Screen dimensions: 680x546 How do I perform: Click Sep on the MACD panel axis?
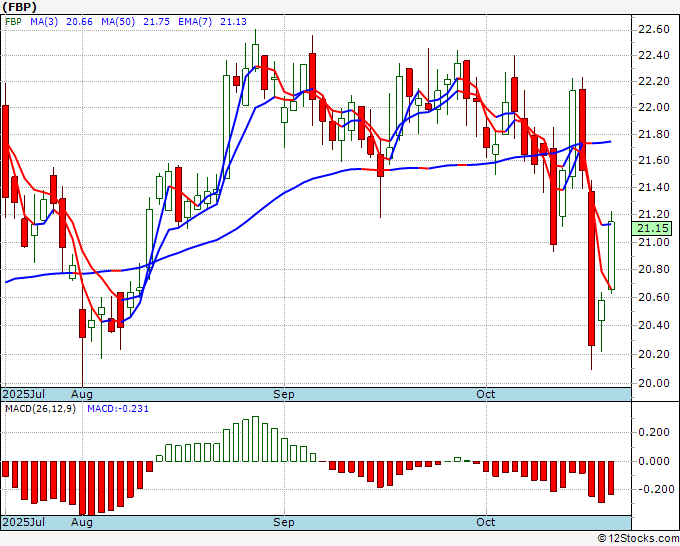coord(284,522)
